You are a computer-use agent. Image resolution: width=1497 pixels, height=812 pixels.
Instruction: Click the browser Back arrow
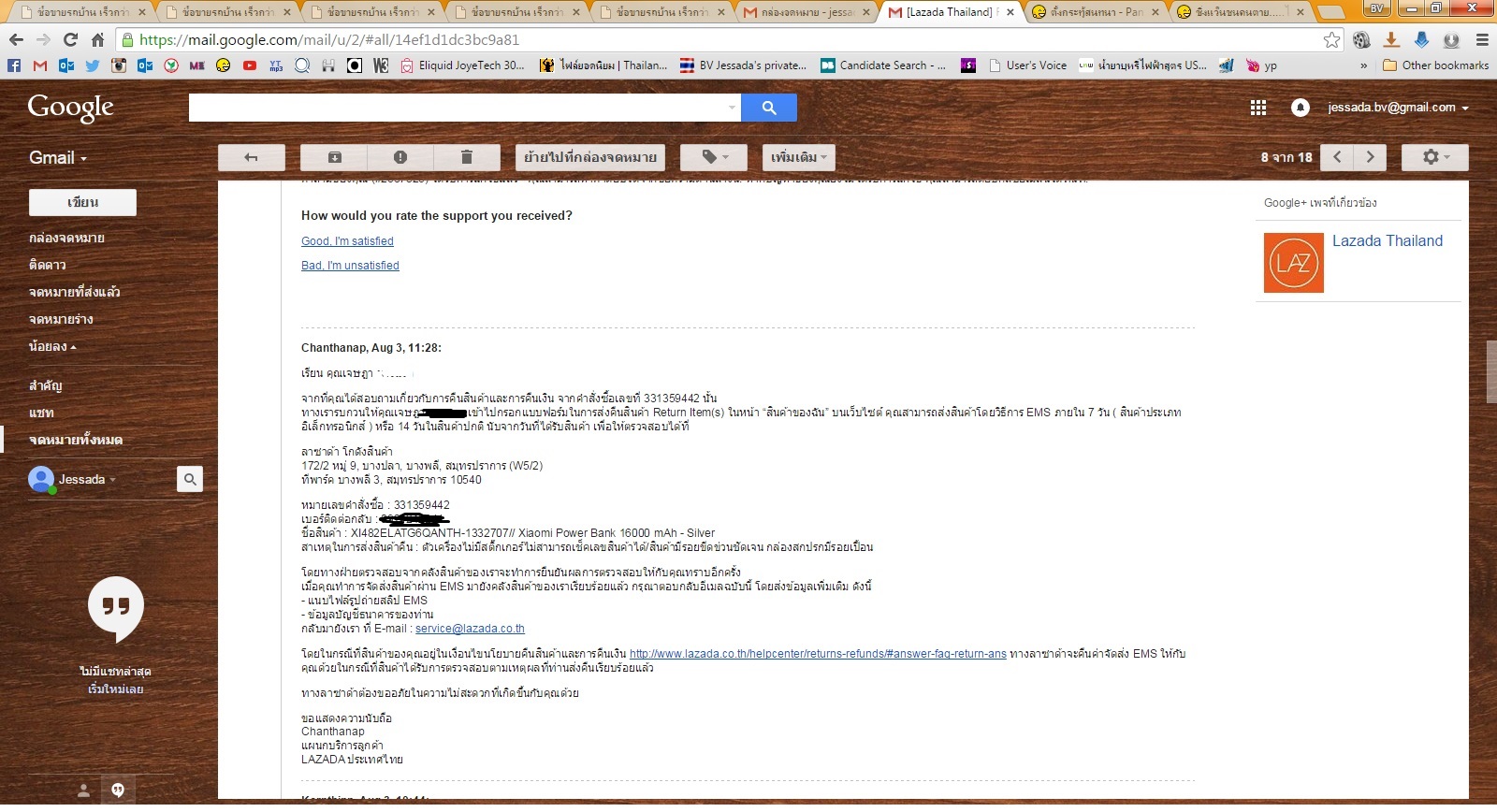tap(15, 40)
